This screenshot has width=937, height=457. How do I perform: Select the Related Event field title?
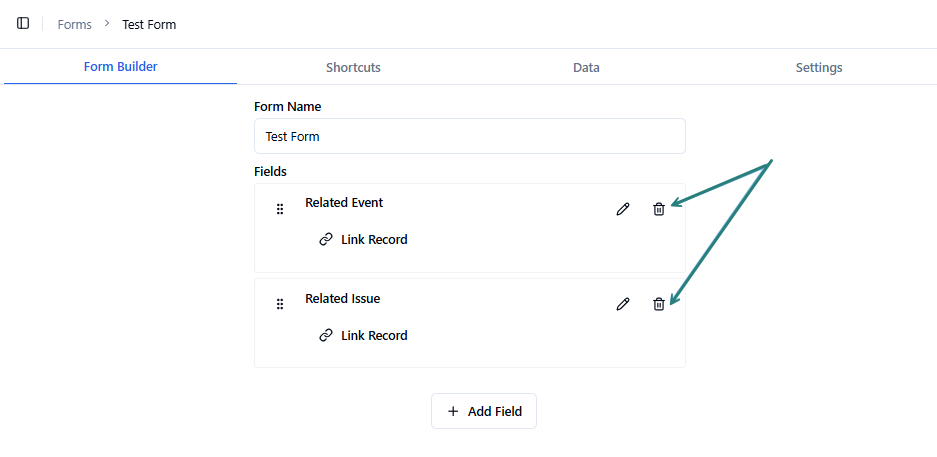click(344, 203)
